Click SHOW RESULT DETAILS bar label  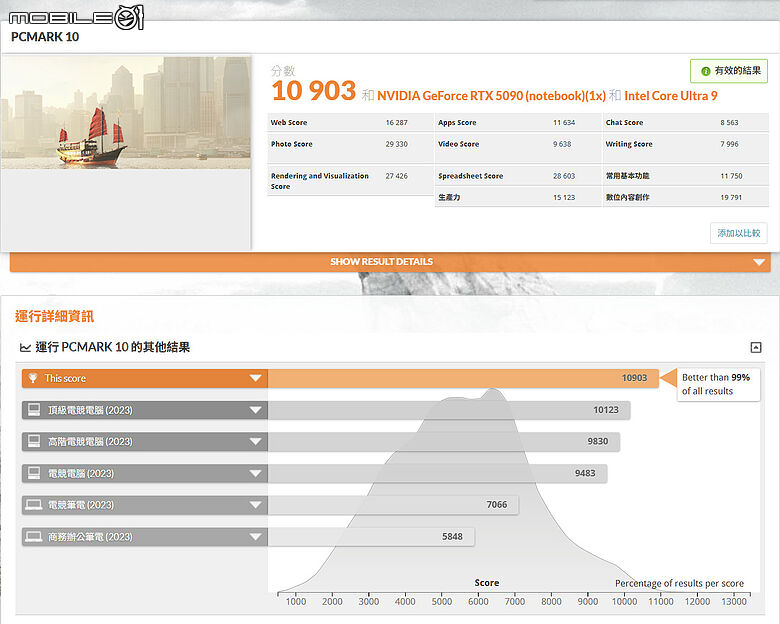pos(382,262)
